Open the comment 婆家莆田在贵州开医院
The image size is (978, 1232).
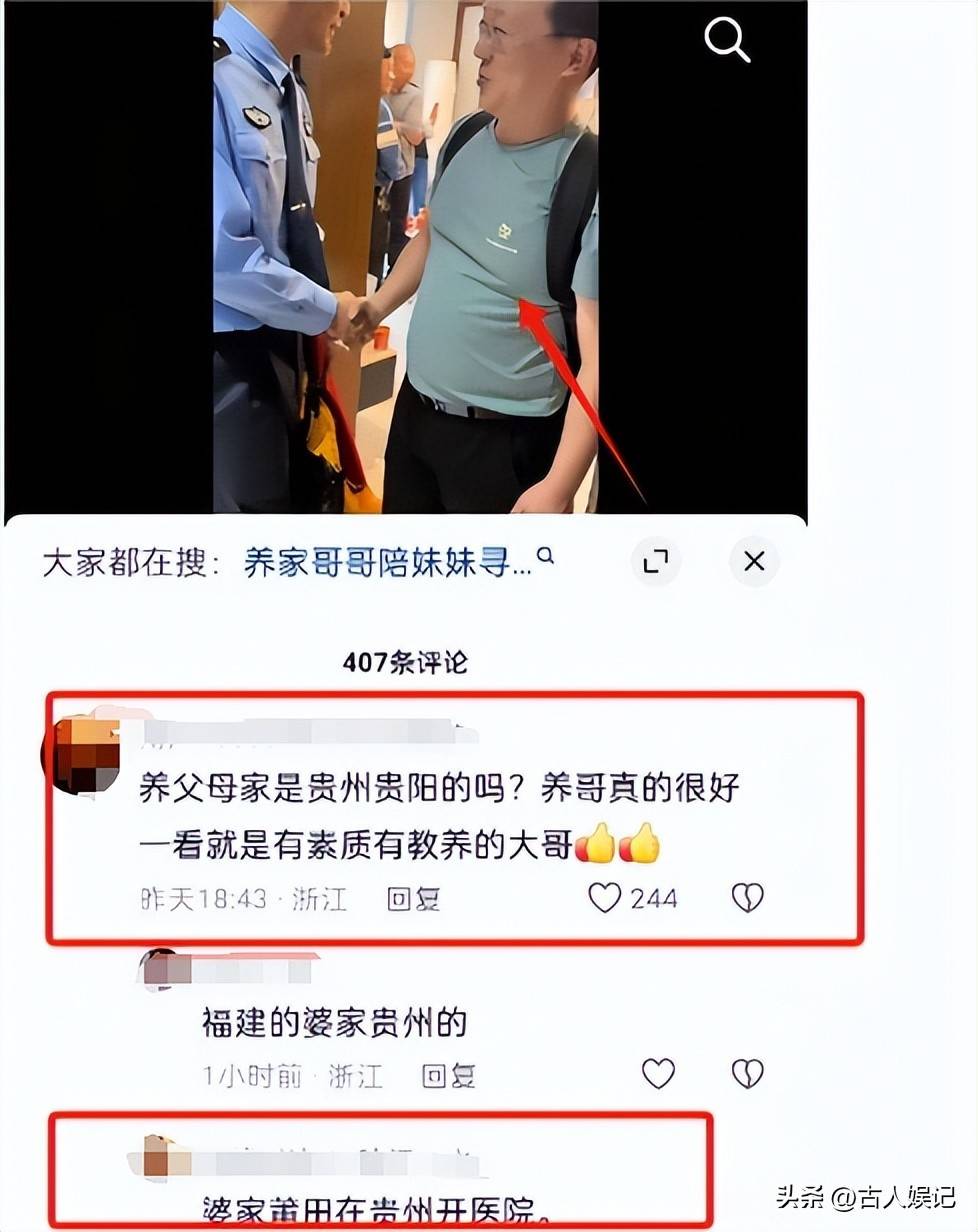coord(377,1208)
